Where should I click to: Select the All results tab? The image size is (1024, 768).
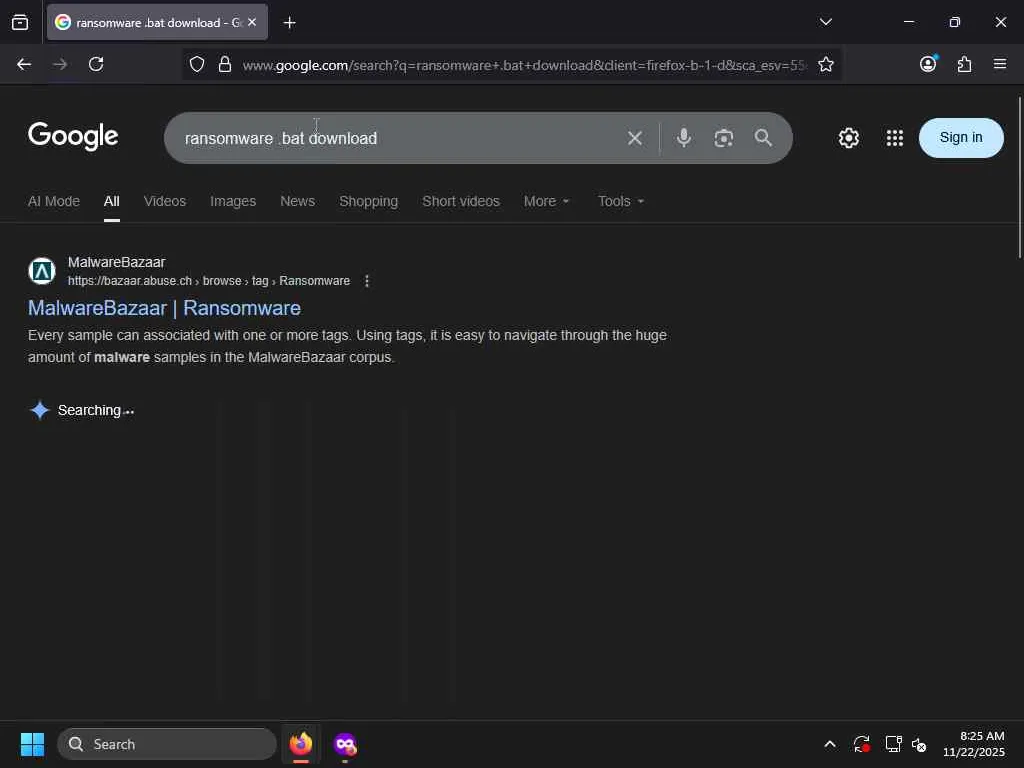(112, 201)
